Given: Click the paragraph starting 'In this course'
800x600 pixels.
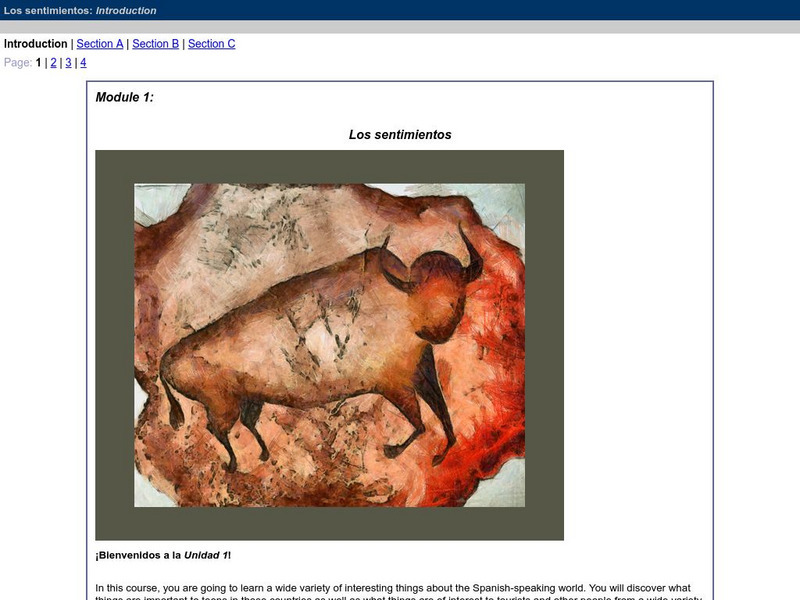Looking at the screenshot, I should [x=399, y=593].
